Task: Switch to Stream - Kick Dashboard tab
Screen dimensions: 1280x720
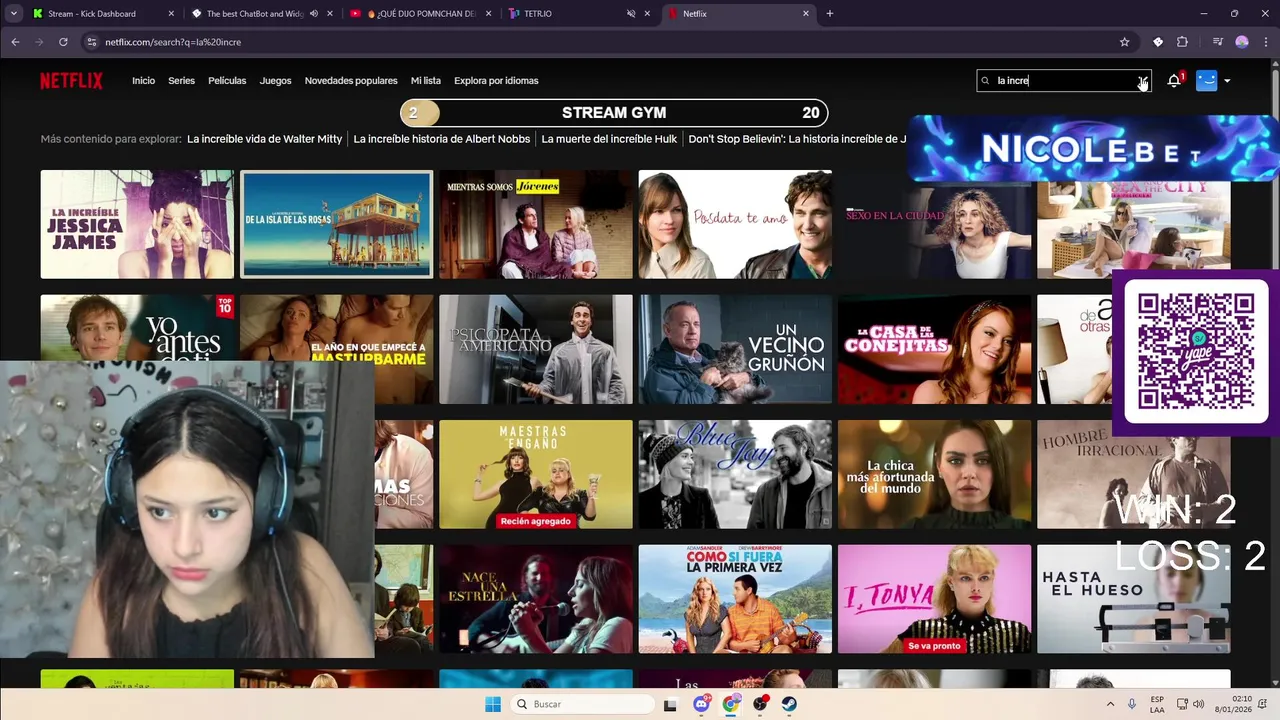Action: point(92,14)
